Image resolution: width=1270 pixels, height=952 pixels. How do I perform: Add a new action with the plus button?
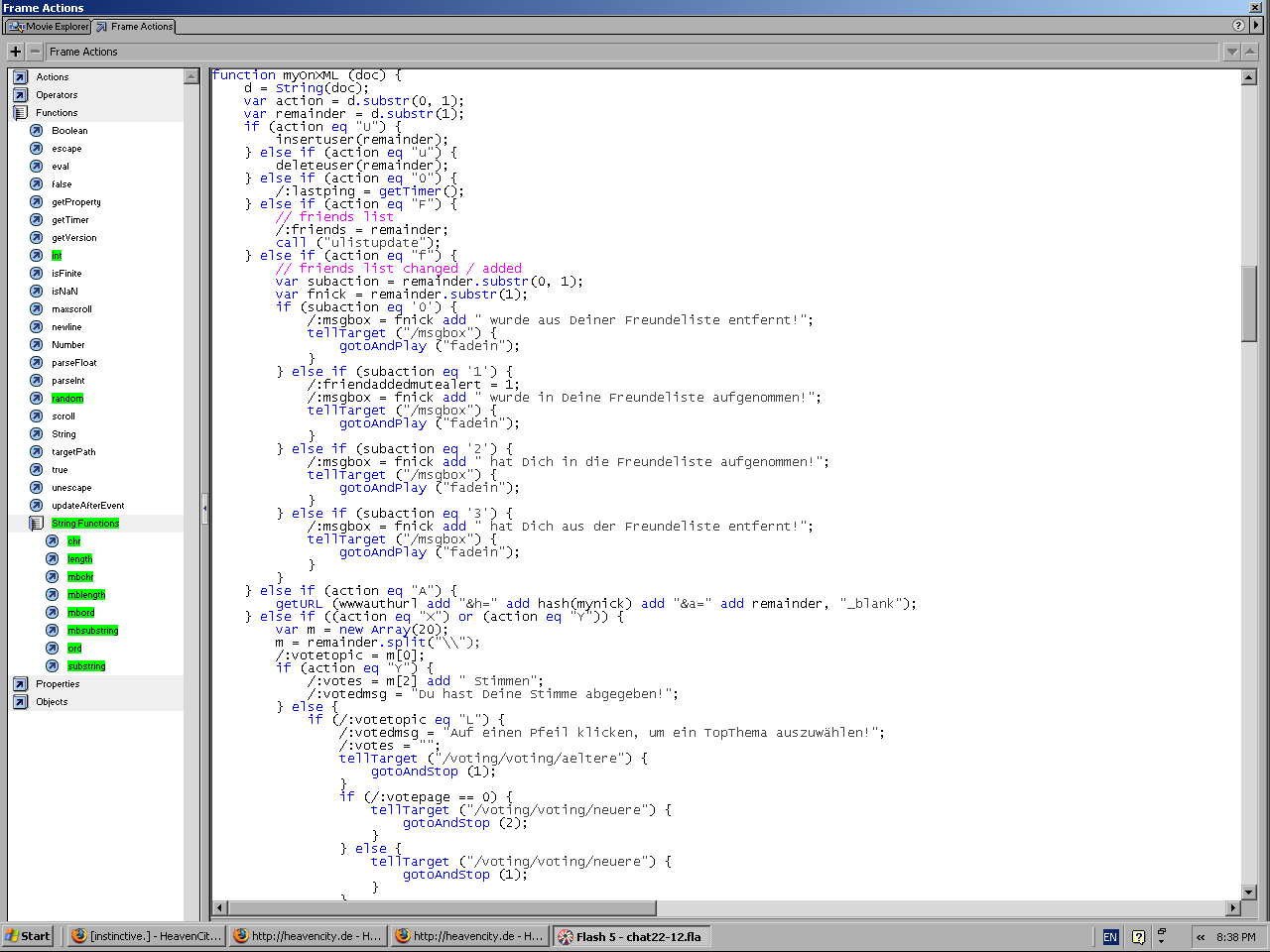pyautogui.click(x=15, y=52)
